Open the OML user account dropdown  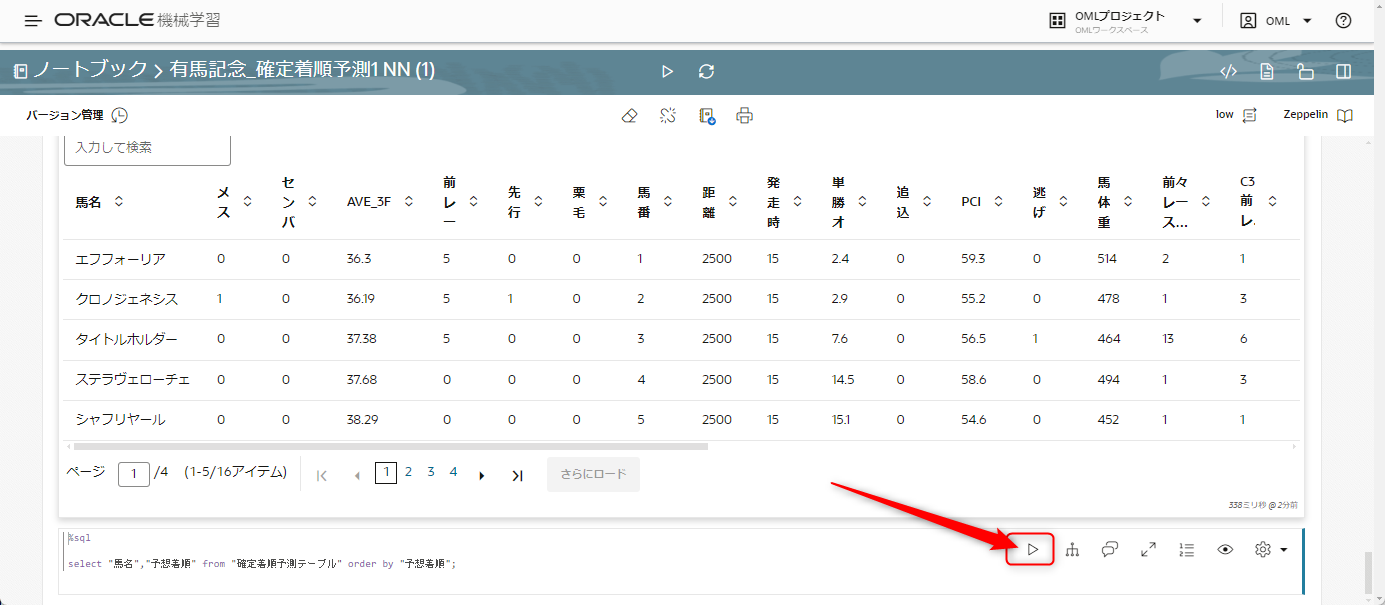1276,21
